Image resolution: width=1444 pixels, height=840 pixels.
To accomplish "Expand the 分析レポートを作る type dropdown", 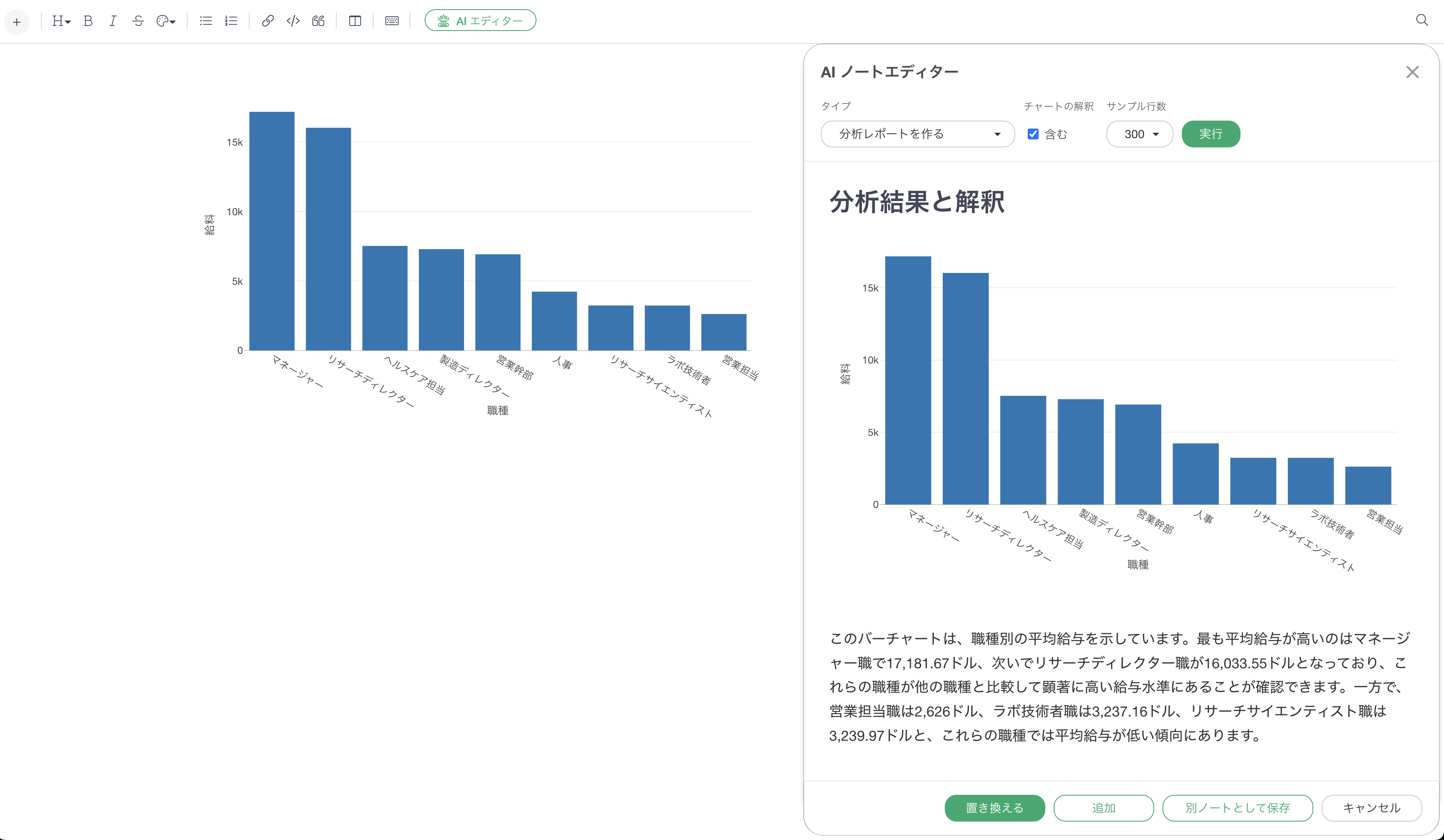I will click(x=917, y=134).
